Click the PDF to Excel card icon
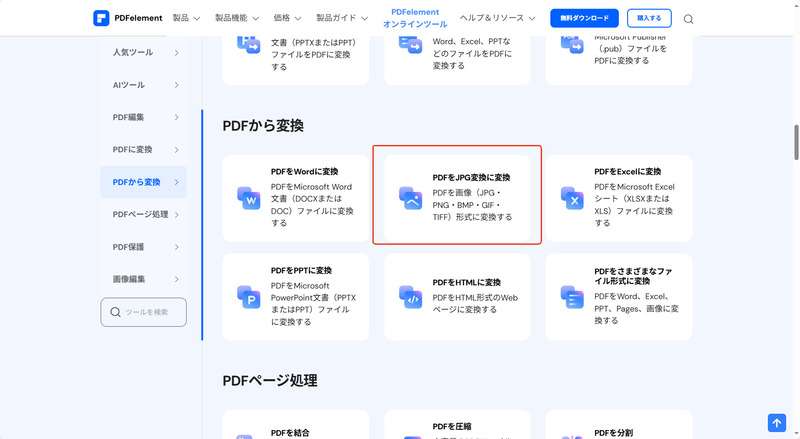The height and width of the screenshot is (439, 800). click(x=572, y=198)
